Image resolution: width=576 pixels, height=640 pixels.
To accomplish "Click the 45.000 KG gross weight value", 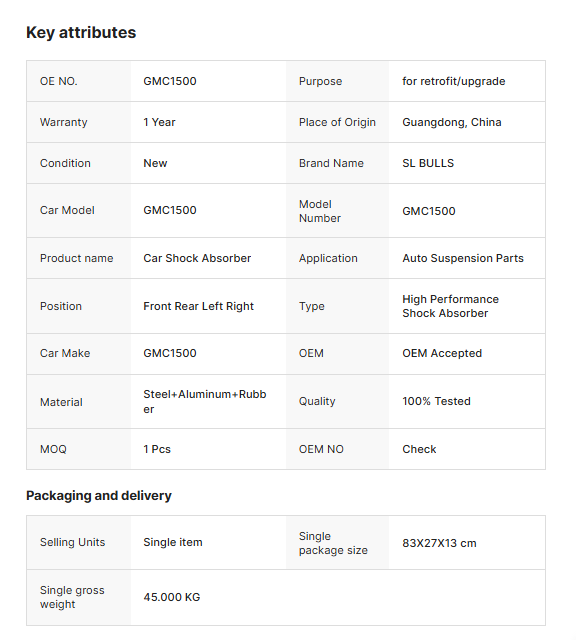I will [x=171, y=597].
